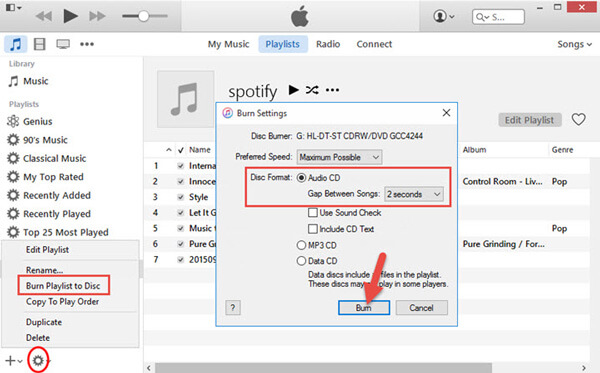Uncheck the checkbox for track 7
This screenshot has width=600, height=373.
(x=181, y=260)
